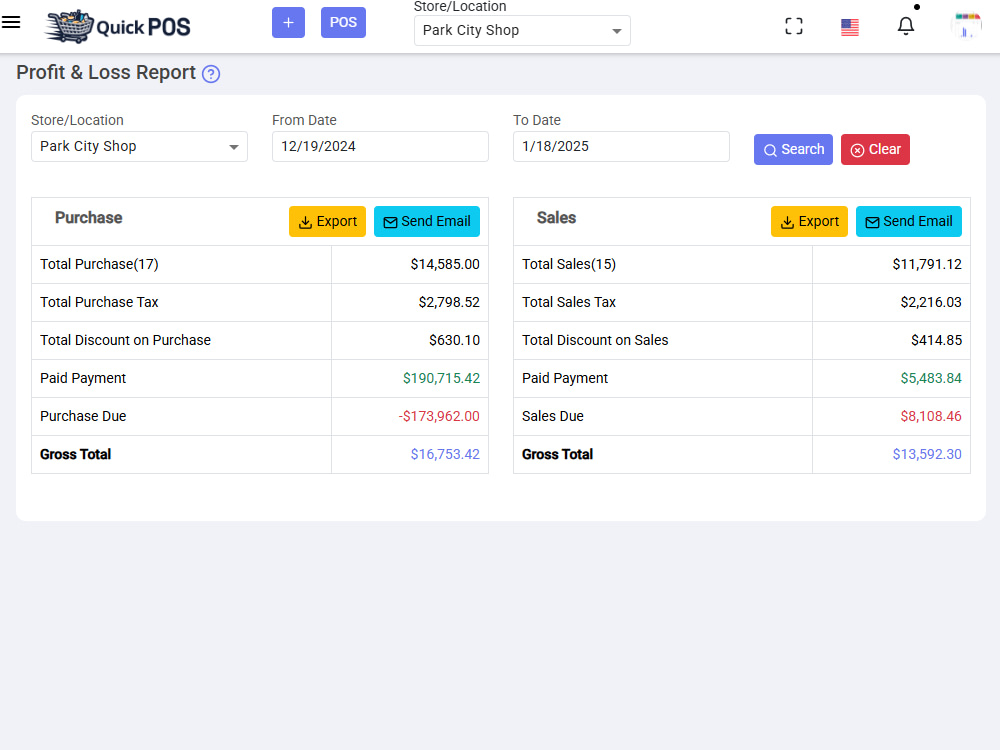Click the Total Discount on Sales label
The height and width of the screenshot is (750, 1000).
[x=595, y=341]
